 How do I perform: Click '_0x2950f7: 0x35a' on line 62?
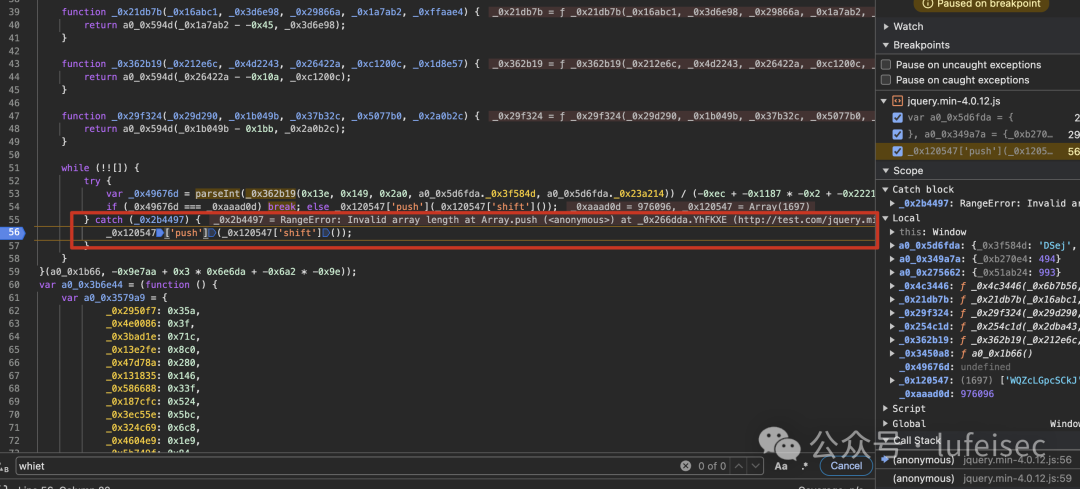[x=154, y=311]
